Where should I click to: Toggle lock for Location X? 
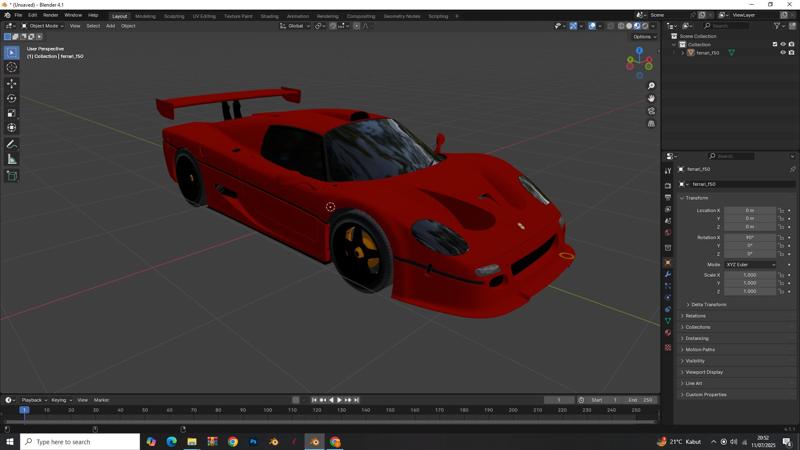781,210
